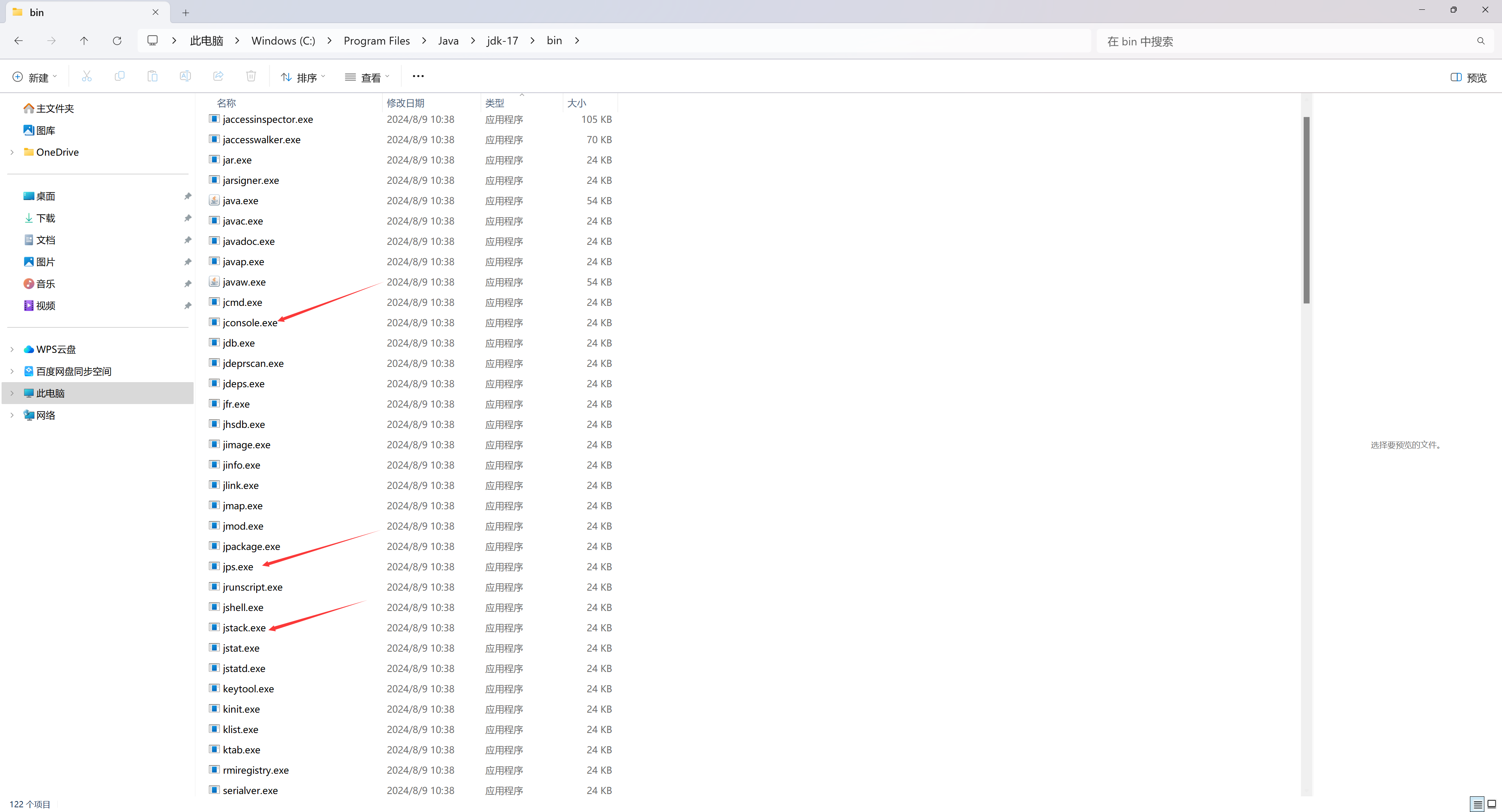Go up one folder level
This screenshot has width=1502, height=812.
tap(84, 41)
